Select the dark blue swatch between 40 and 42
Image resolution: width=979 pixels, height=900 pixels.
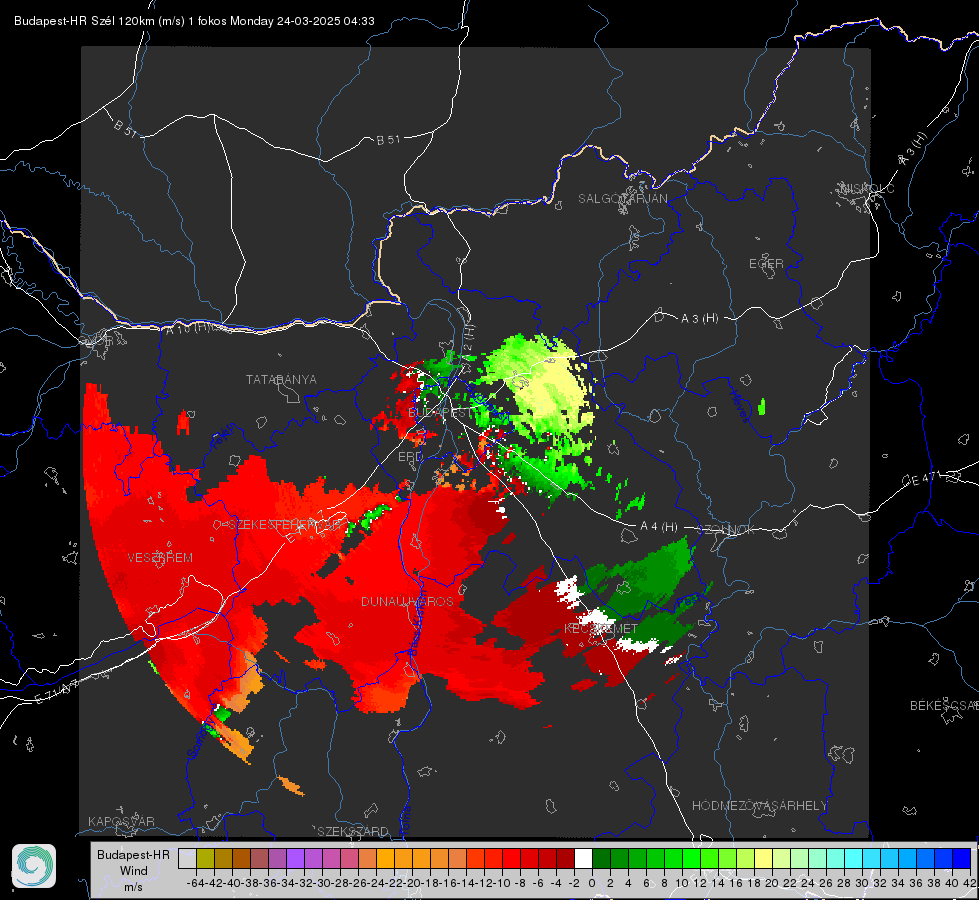(x=962, y=858)
